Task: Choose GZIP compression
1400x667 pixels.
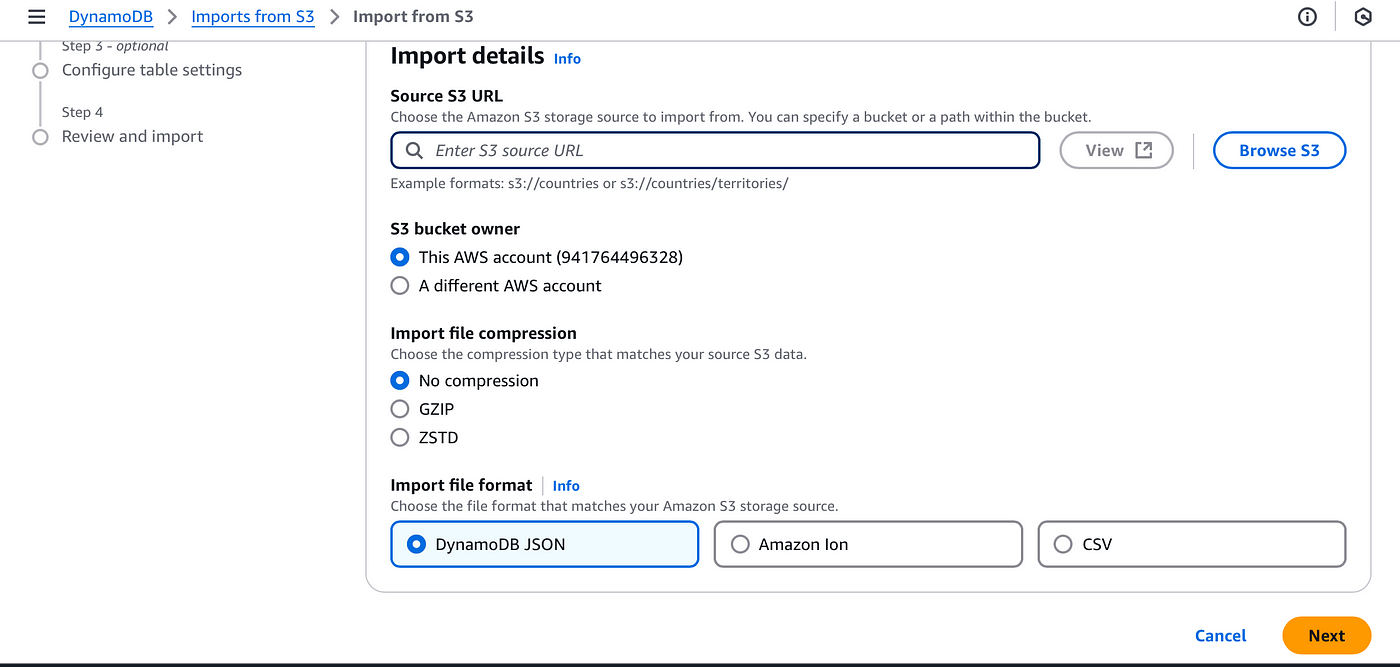Action: [x=400, y=408]
